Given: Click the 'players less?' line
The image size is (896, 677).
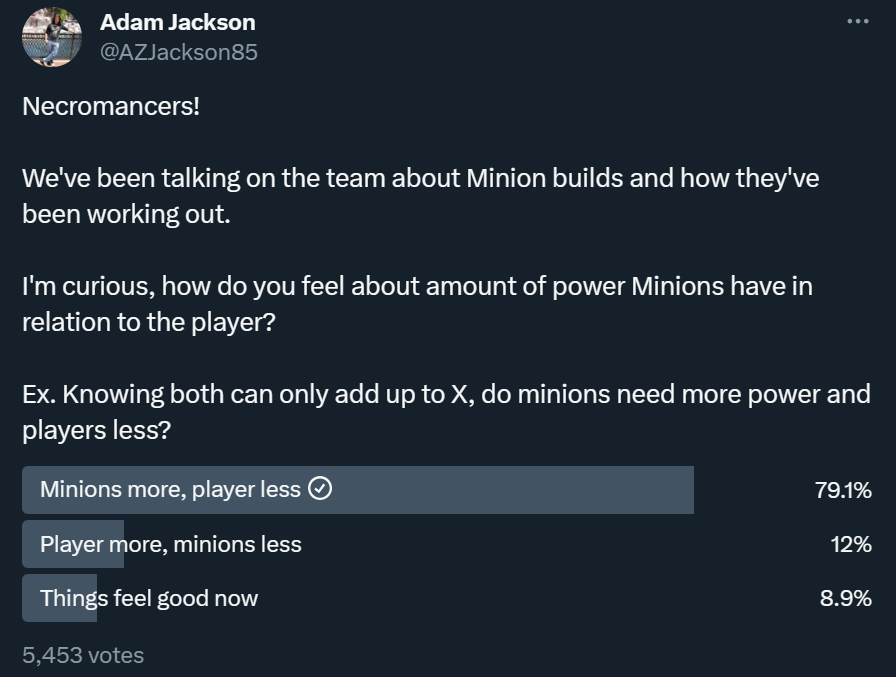Looking at the screenshot, I should click(92, 430).
